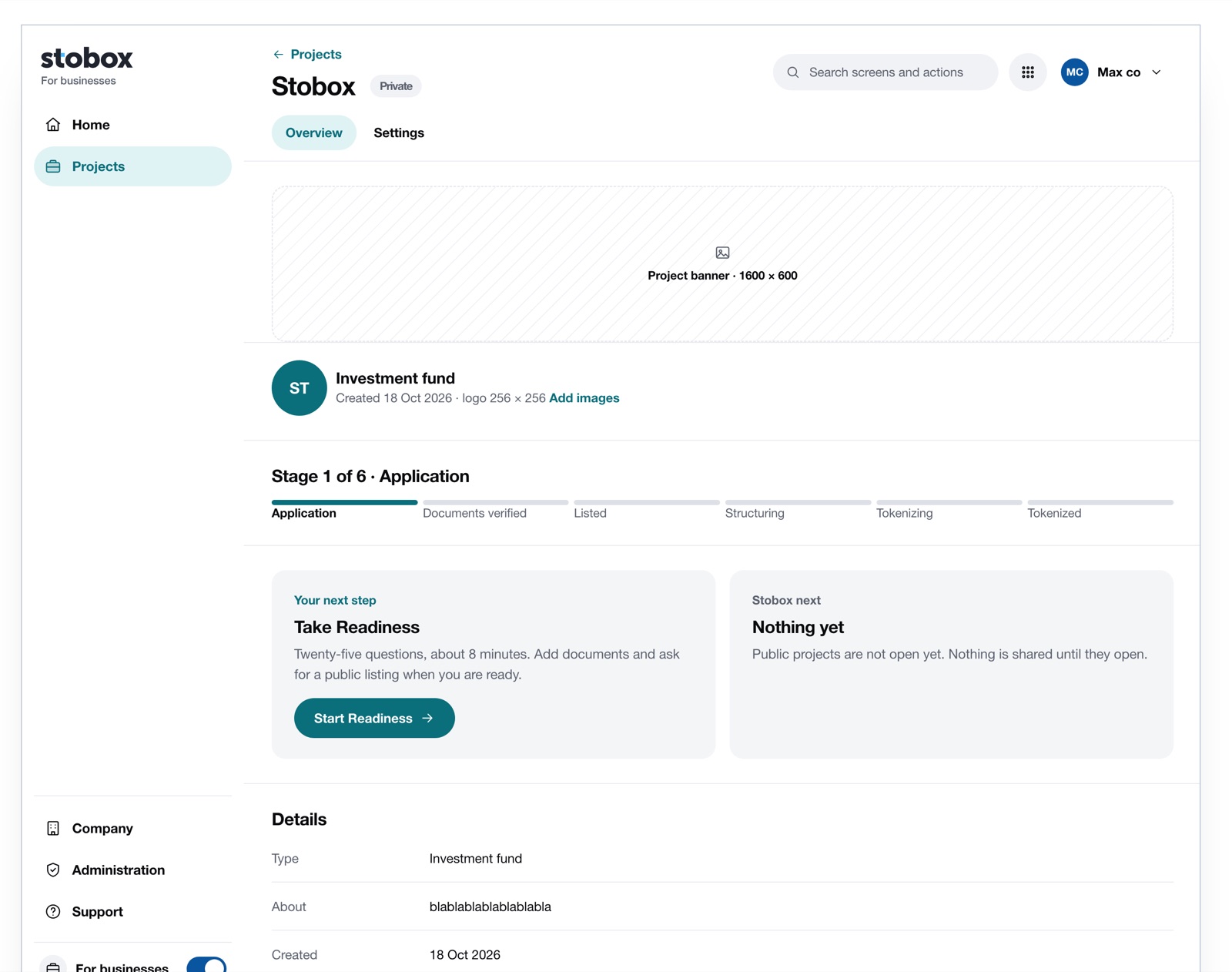Click the Projects briefcase icon in sidebar
The height and width of the screenshot is (972, 1232).
pyautogui.click(x=53, y=166)
